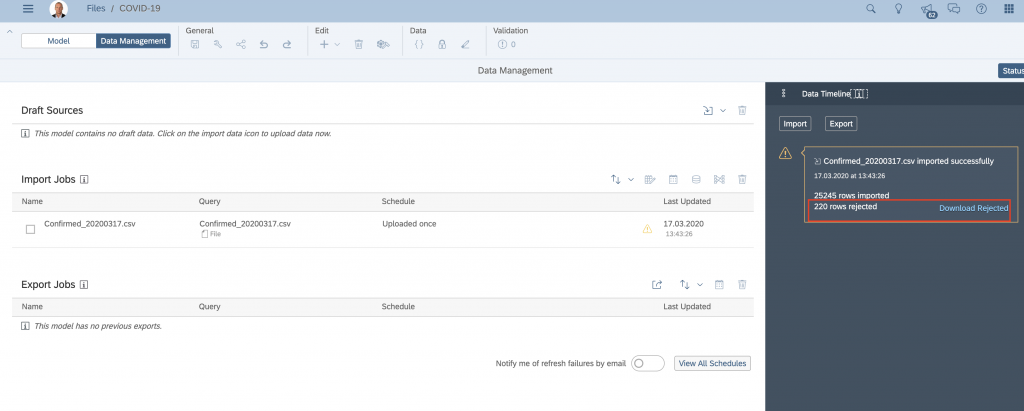The height and width of the screenshot is (411, 1024).
Task: Open the help question mark icon
Action: [981, 8]
